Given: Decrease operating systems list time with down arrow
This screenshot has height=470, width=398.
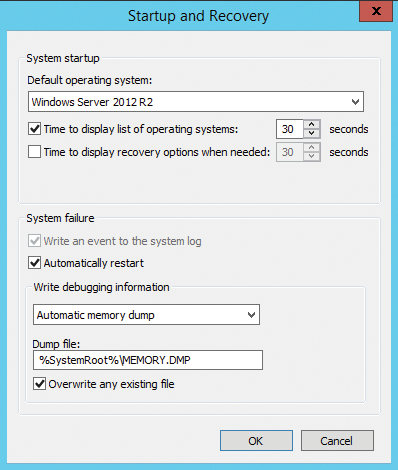Looking at the screenshot, I should [x=312, y=133].
